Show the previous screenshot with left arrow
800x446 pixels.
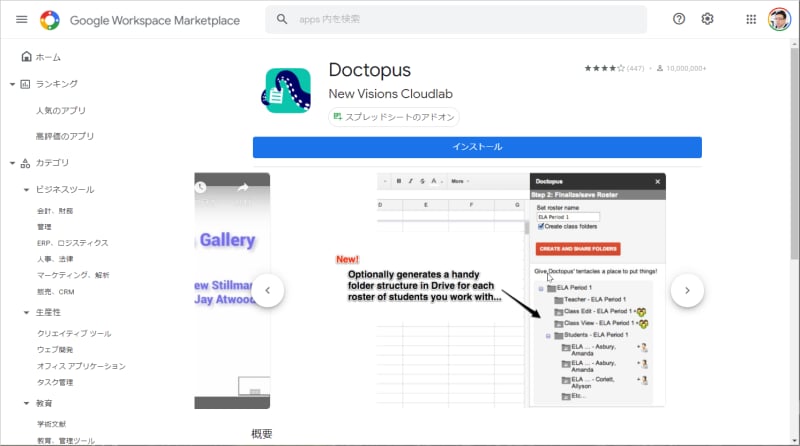267,290
